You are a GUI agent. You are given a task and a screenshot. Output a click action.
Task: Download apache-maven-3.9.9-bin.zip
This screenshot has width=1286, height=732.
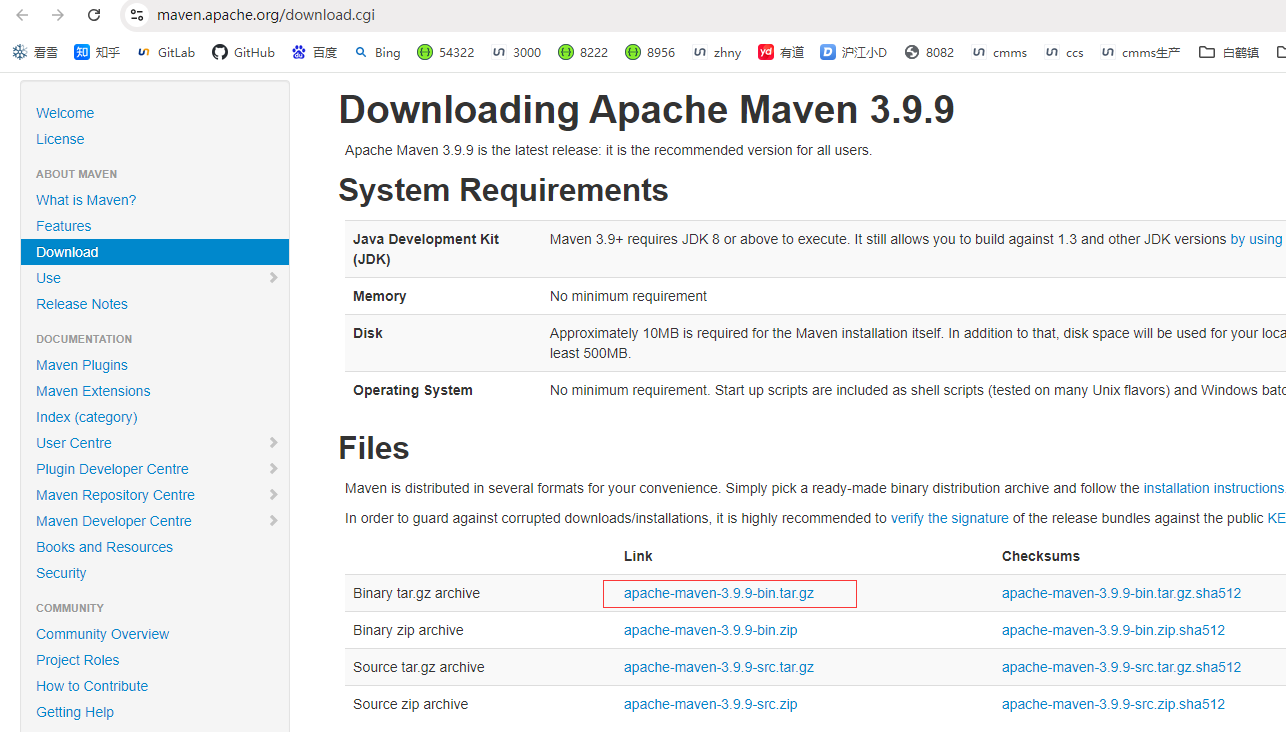[711, 630]
